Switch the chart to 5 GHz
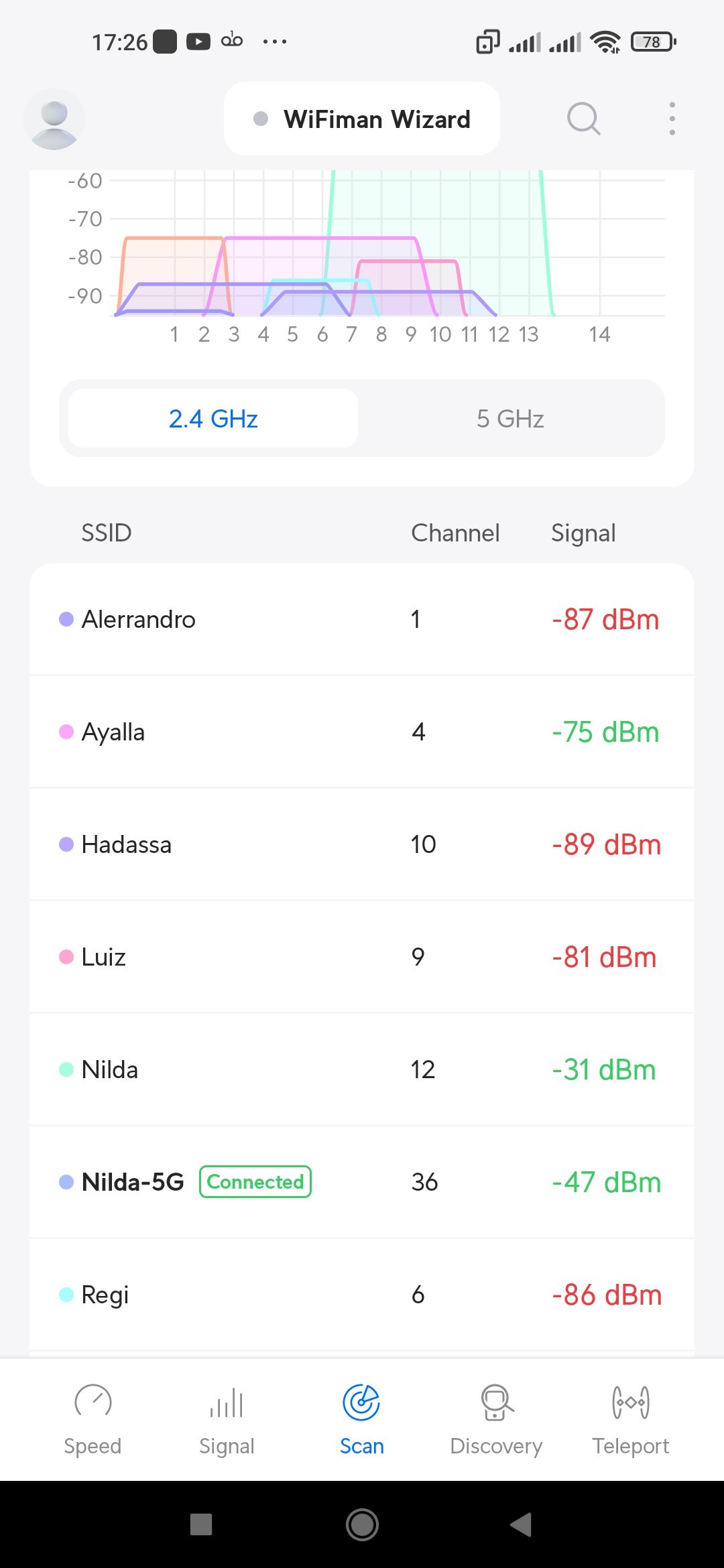The image size is (724, 1568). tap(510, 419)
